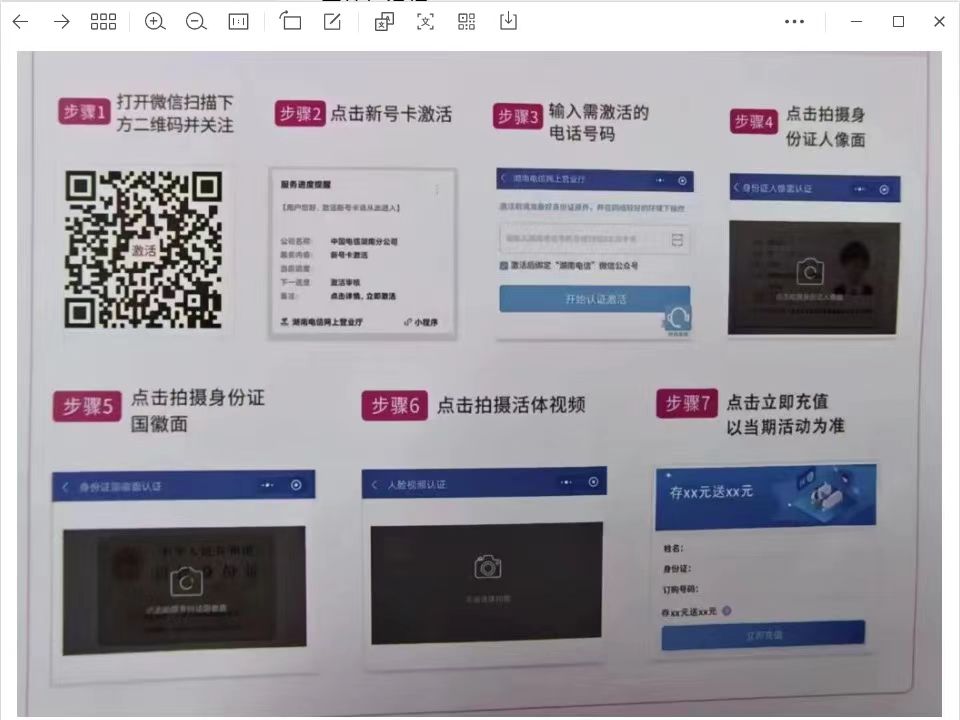Open the three-dot more options menu
Image resolution: width=960 pixels, height=720 pixels.
795,21
